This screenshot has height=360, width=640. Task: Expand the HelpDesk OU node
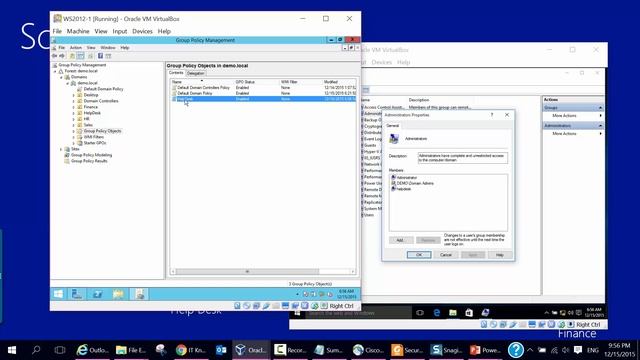[x=73, y=113]
